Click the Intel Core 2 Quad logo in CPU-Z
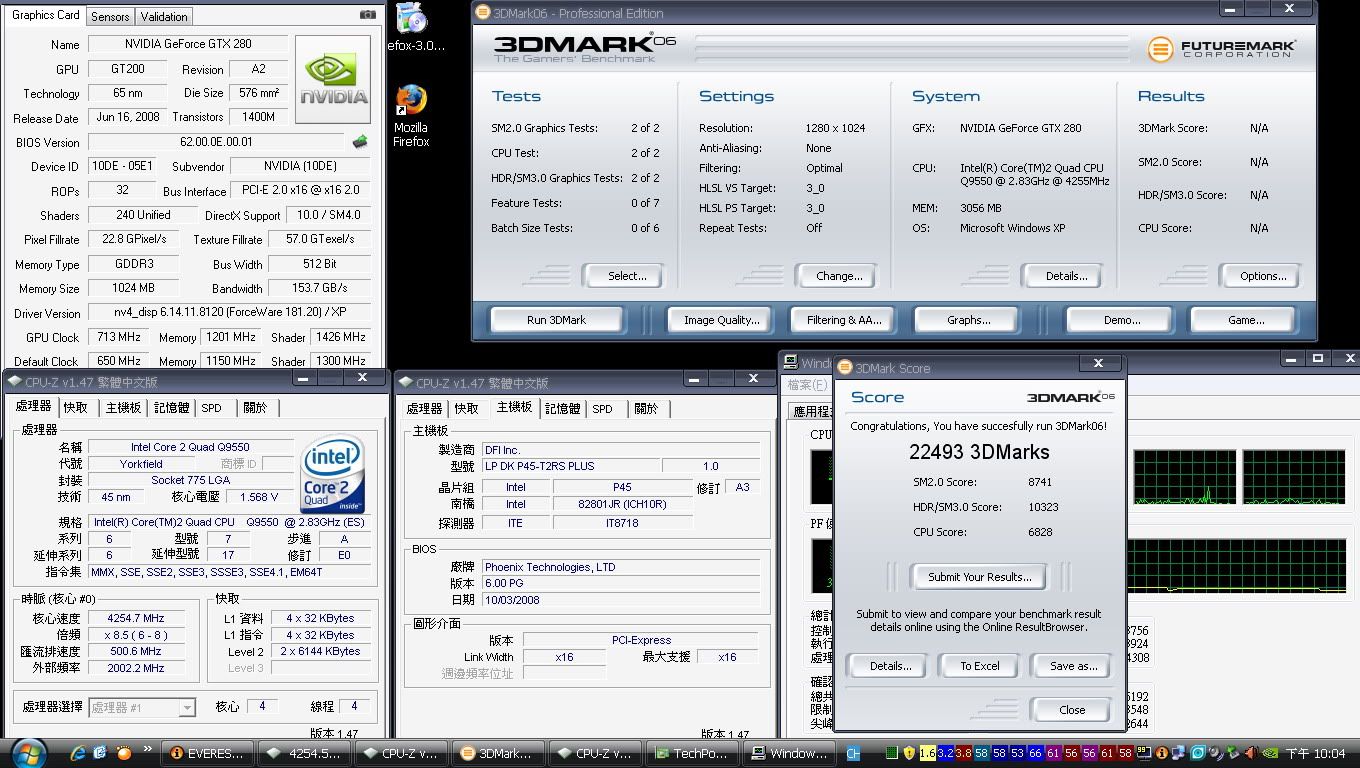Viewport: 1360px width, 768px height. pyautogui.click(x=332, y=474)
